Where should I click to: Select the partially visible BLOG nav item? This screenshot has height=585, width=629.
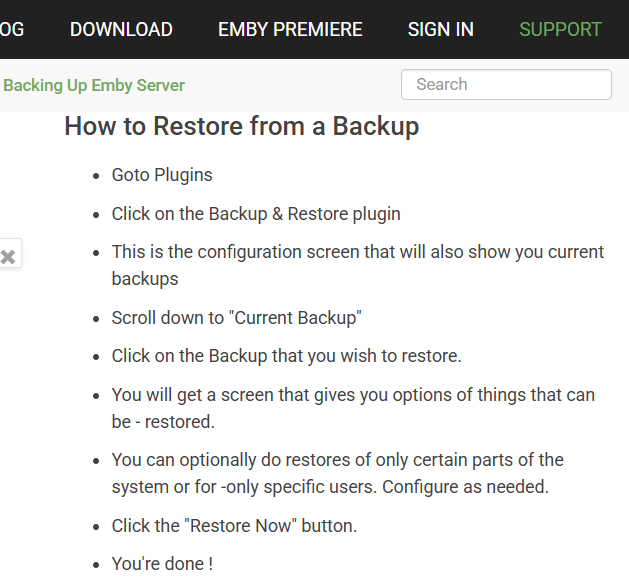(x=12, y=29)
